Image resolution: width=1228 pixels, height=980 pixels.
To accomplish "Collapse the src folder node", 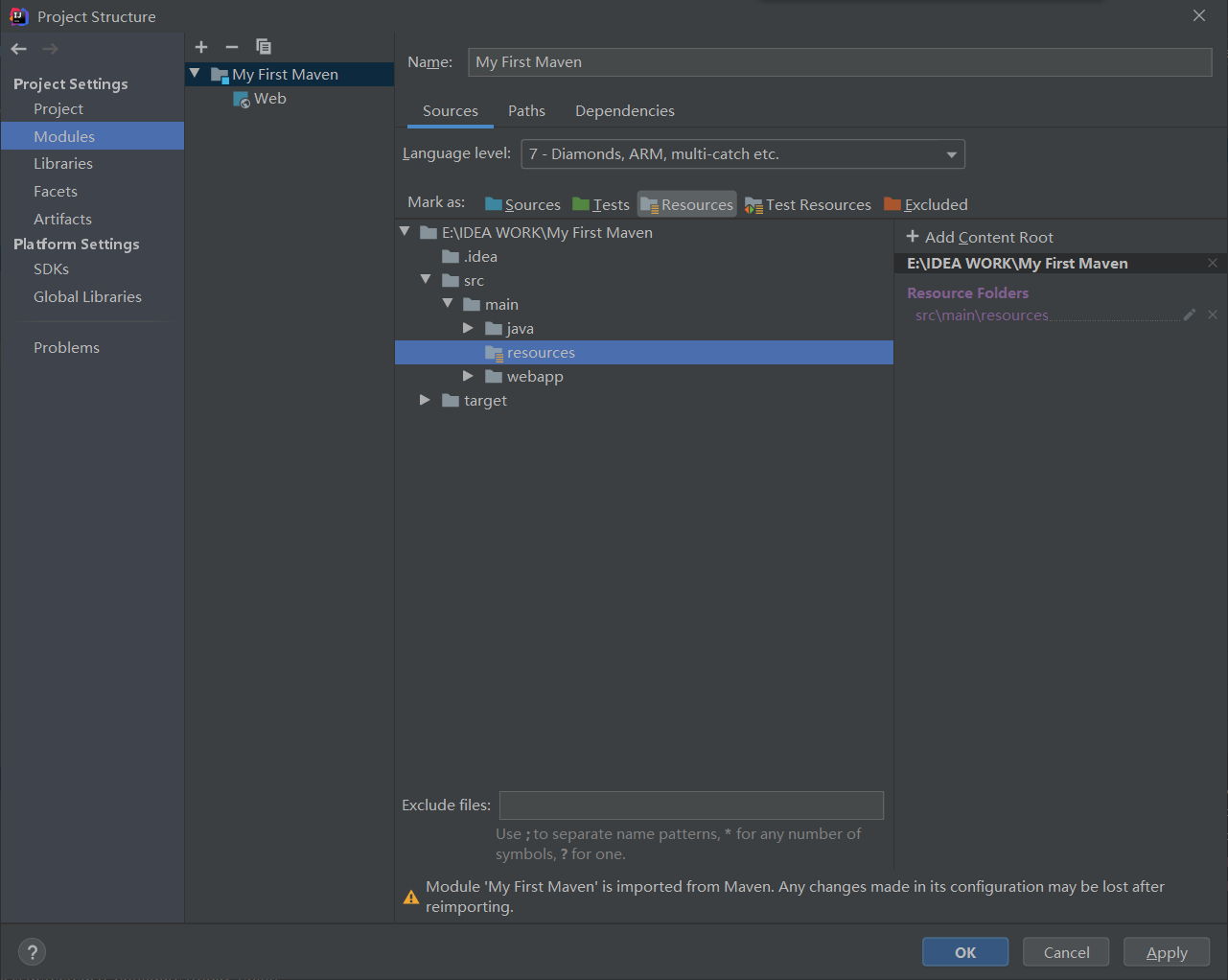I will (x=426, y=280).
